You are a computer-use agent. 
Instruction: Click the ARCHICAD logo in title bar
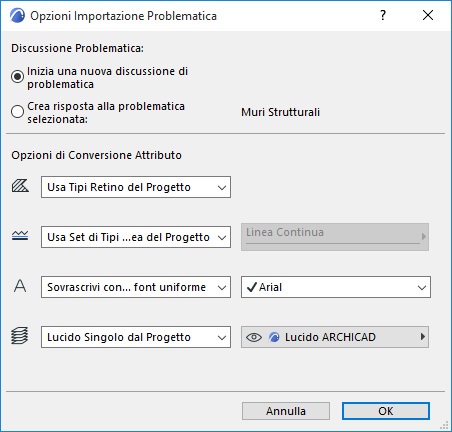click(x=17, y=15)
